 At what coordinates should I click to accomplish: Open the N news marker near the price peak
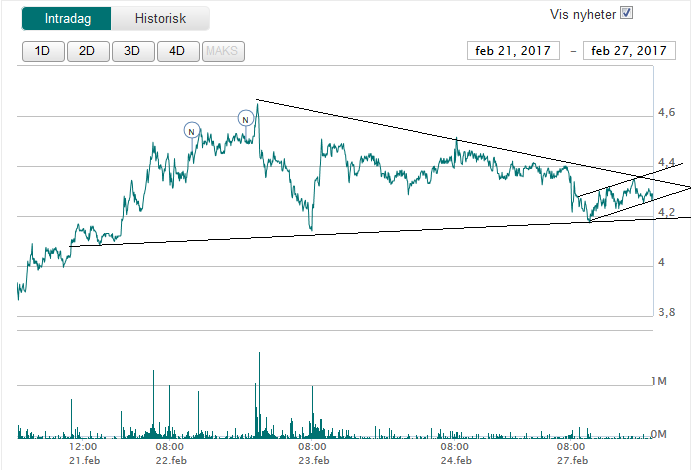(245, 119)
